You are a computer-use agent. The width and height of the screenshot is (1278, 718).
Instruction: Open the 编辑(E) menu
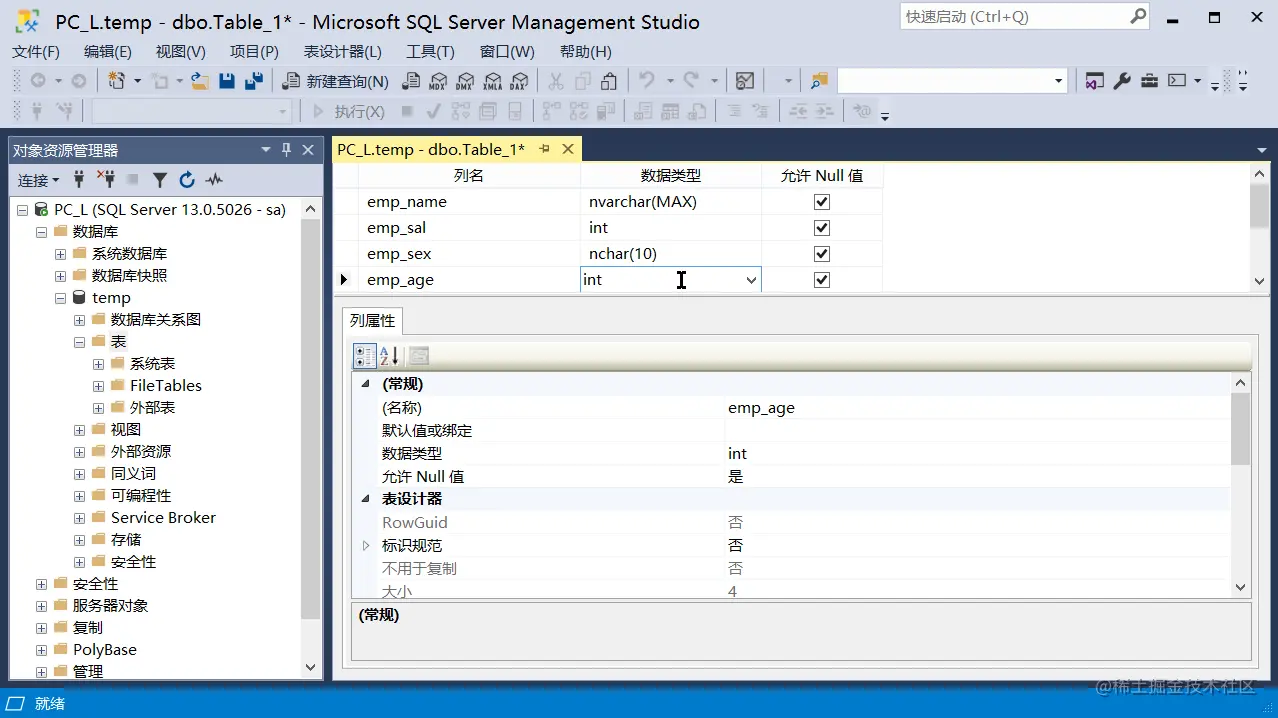click(108, 52)
